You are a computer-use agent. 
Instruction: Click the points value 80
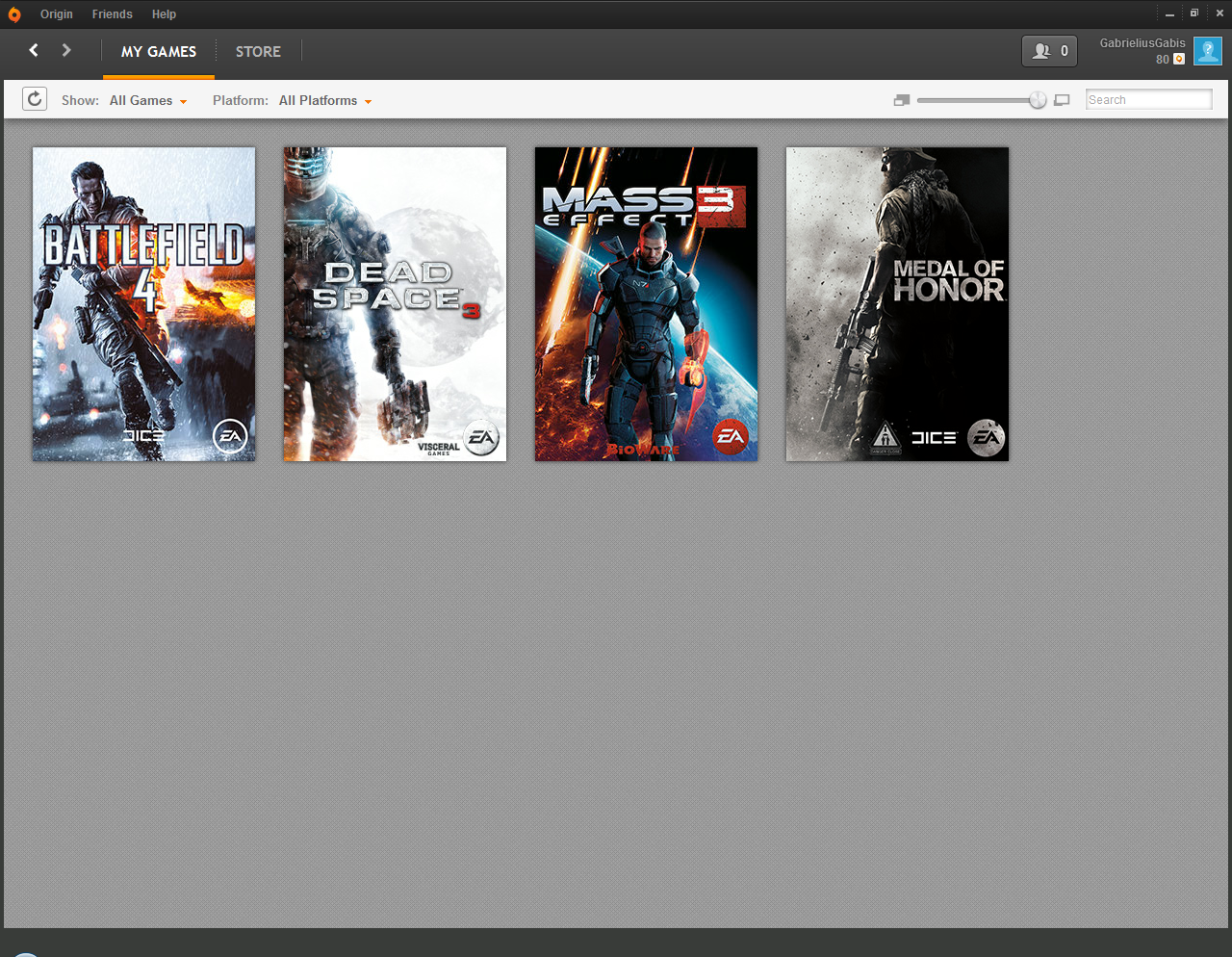[x=1163, y=60]
